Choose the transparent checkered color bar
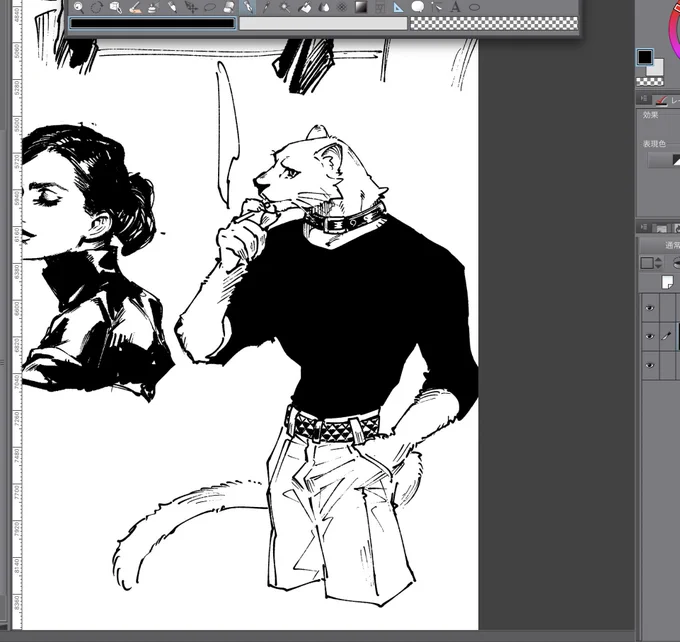Screen dimensions: 680x642 click(x=494, y=23)
